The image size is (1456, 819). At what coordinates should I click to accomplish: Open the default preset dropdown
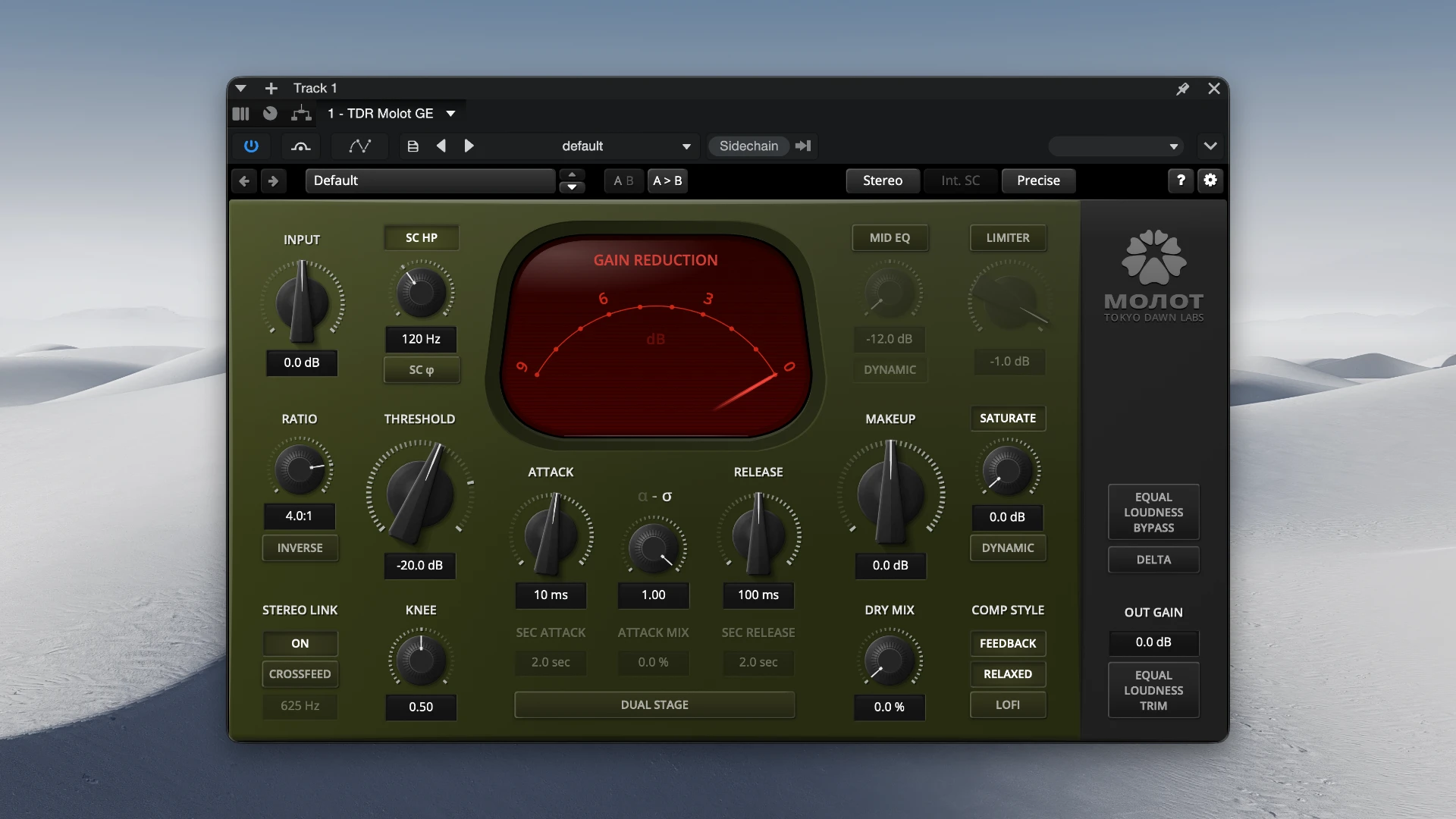coord(626,146)
